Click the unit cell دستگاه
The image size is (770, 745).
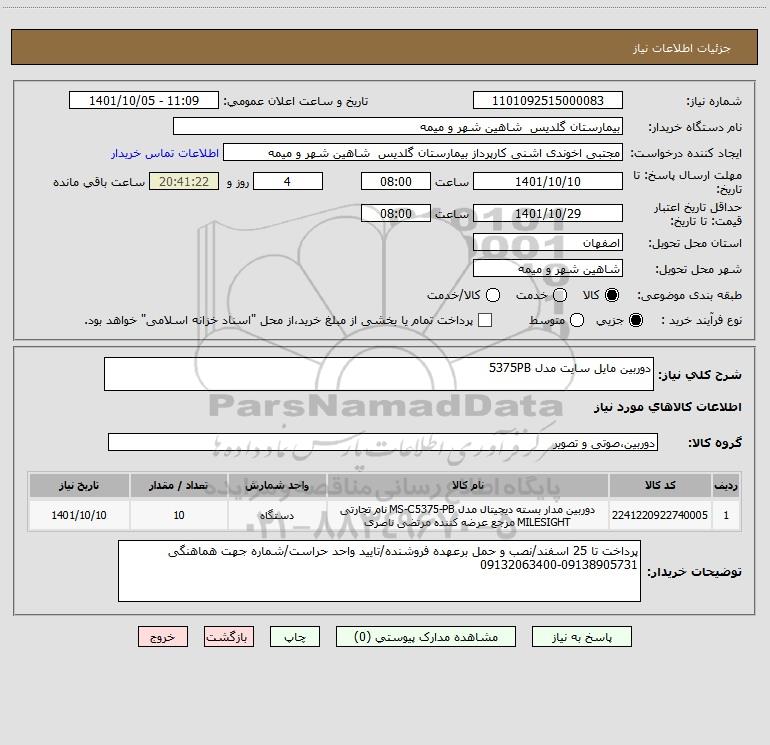[277, 515]
